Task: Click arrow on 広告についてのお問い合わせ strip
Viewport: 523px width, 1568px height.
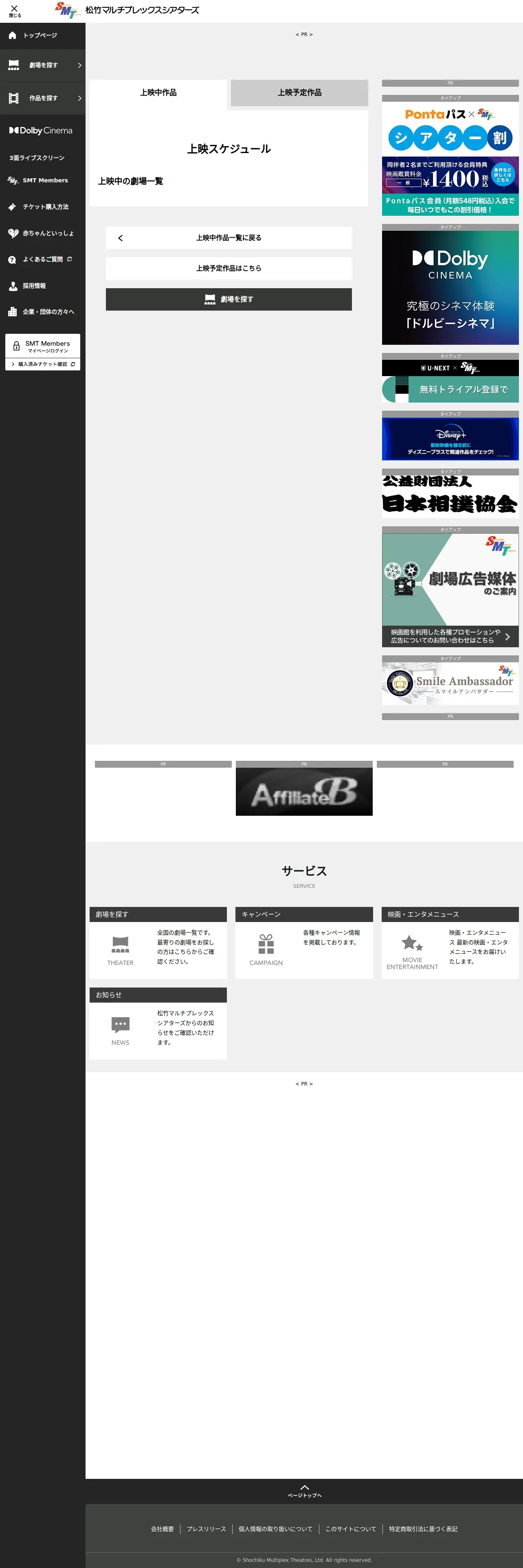Action: pos(507,637)
